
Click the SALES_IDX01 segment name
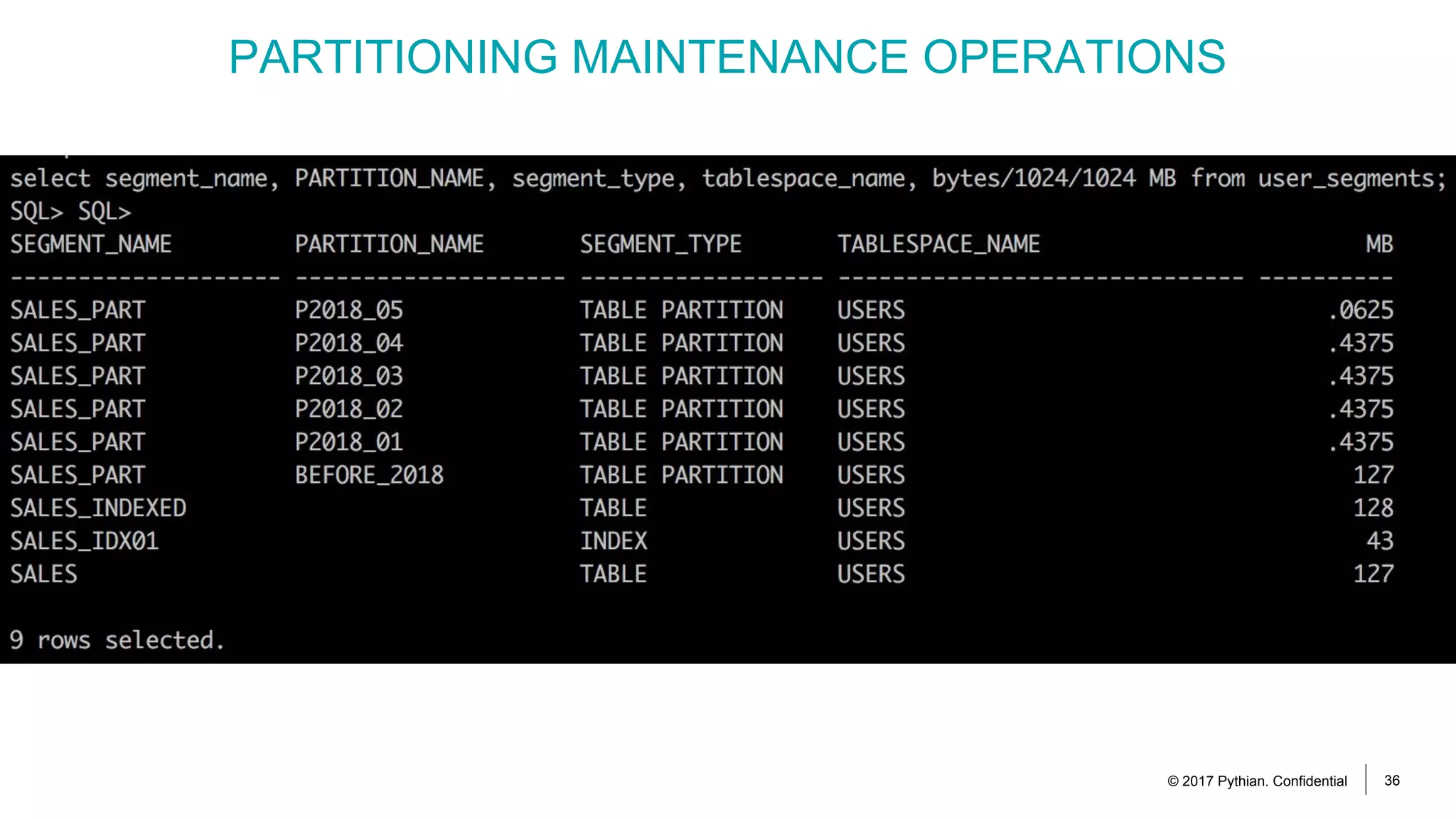pos(84,541)
